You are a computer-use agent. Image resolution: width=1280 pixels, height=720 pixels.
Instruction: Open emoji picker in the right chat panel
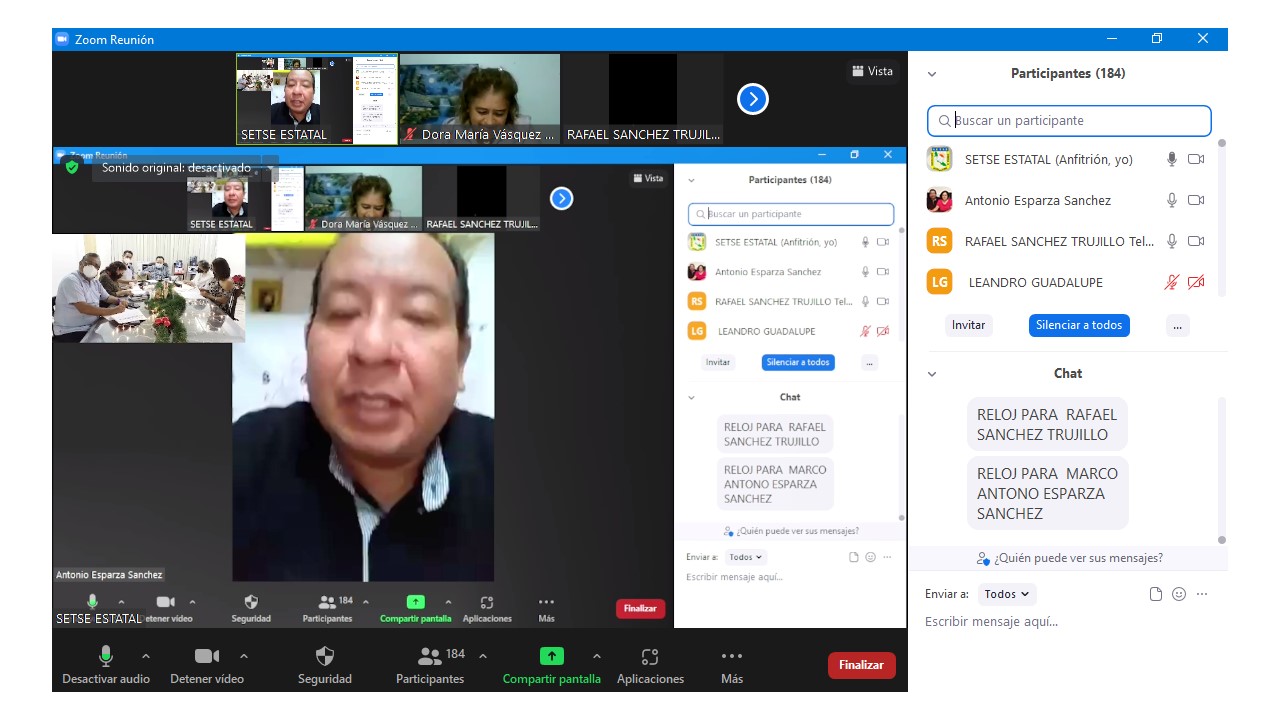tap(1179, 594)
